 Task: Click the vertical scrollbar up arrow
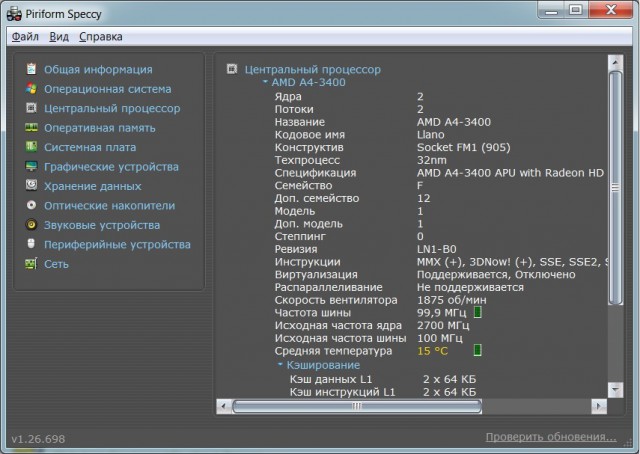615,63
